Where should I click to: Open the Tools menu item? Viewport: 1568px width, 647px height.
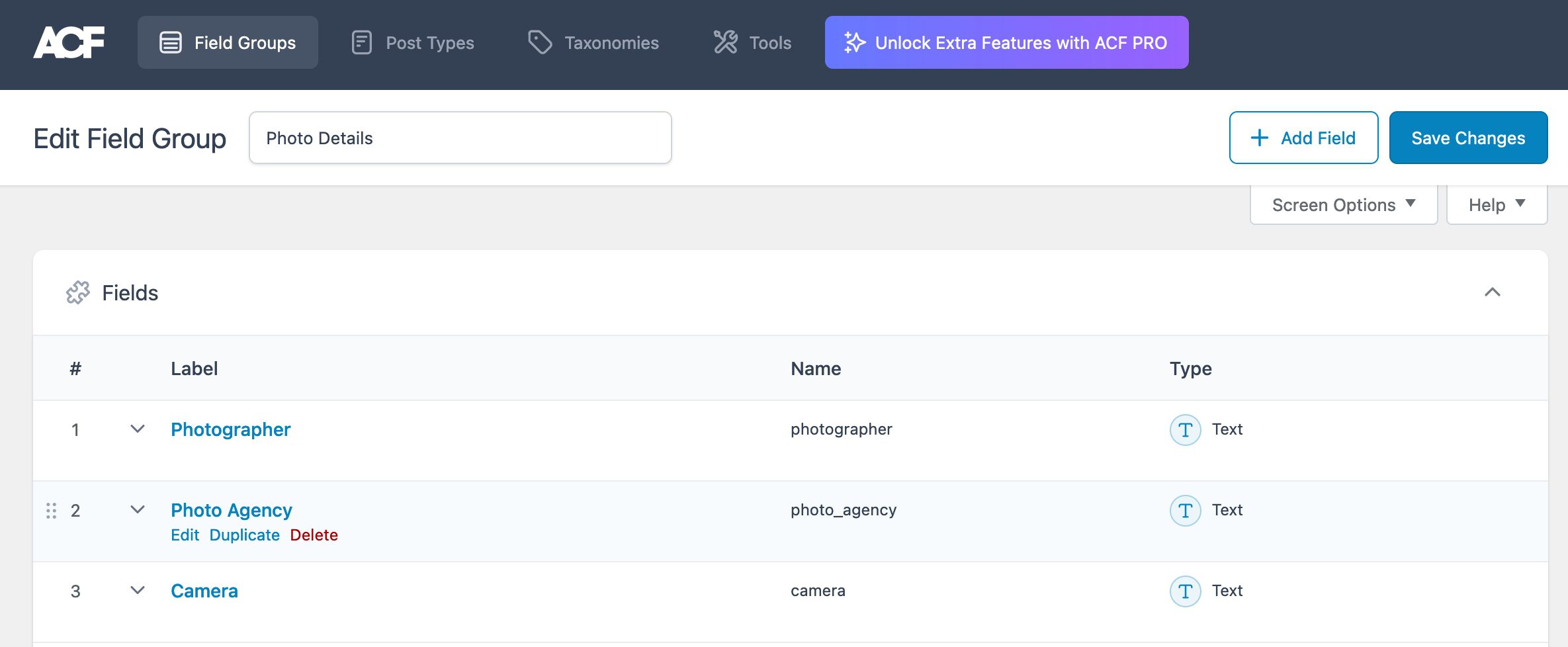753,43
